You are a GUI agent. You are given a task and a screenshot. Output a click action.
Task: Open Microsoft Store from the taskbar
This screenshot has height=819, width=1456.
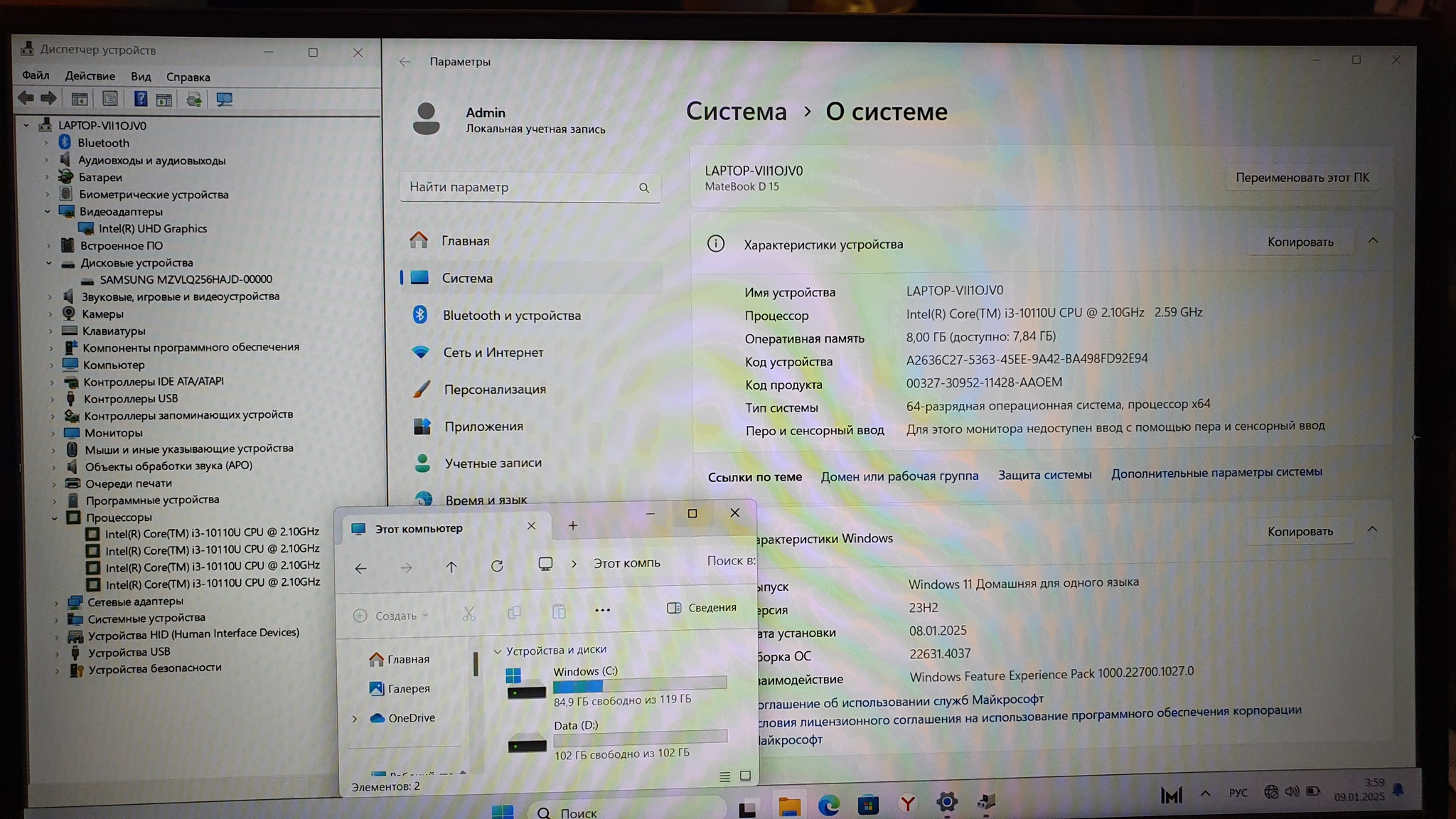[x=867, y=805]
